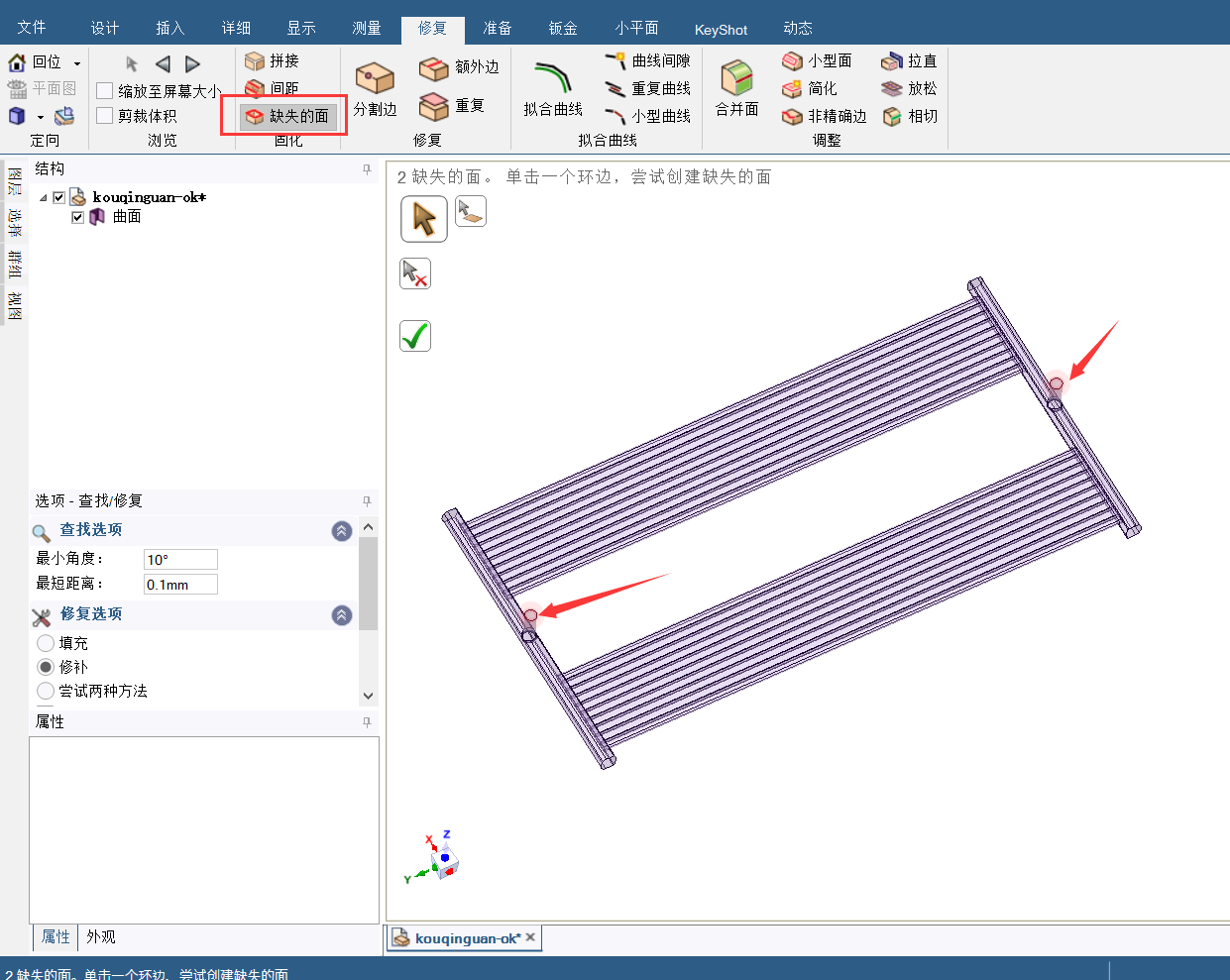The height and width of the screenshot is (980, 1230).
Task: Click the options panel vertical scrollbar
Action: pos(368,585)
